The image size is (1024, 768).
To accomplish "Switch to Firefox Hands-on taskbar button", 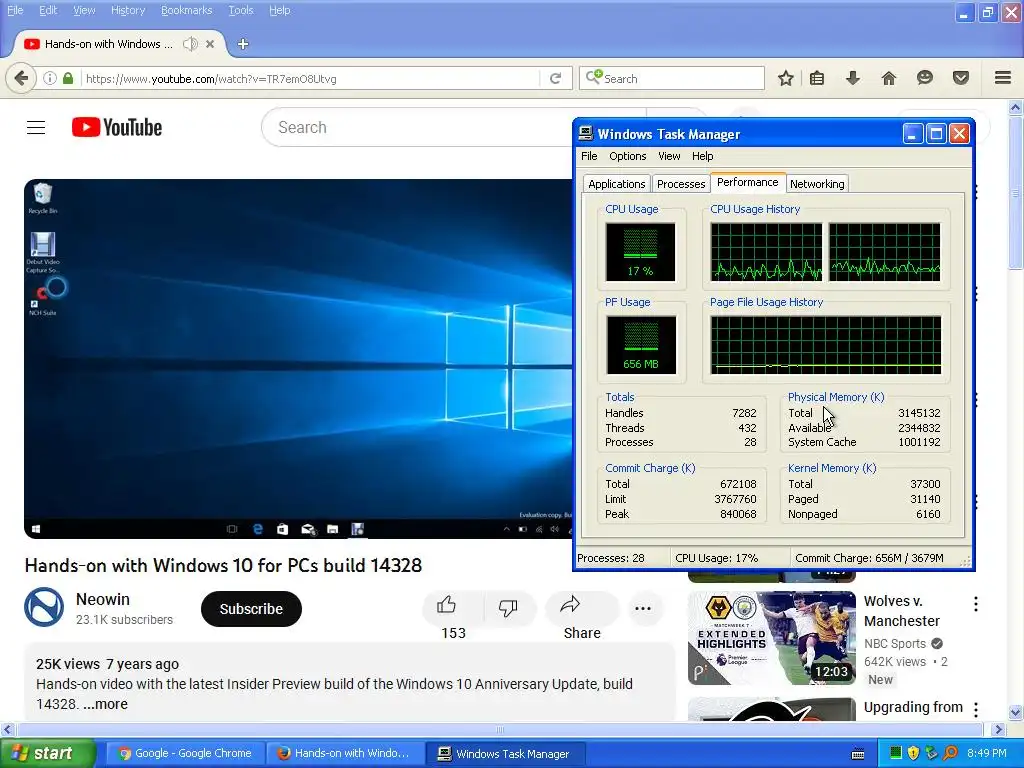I will (344, 754).
